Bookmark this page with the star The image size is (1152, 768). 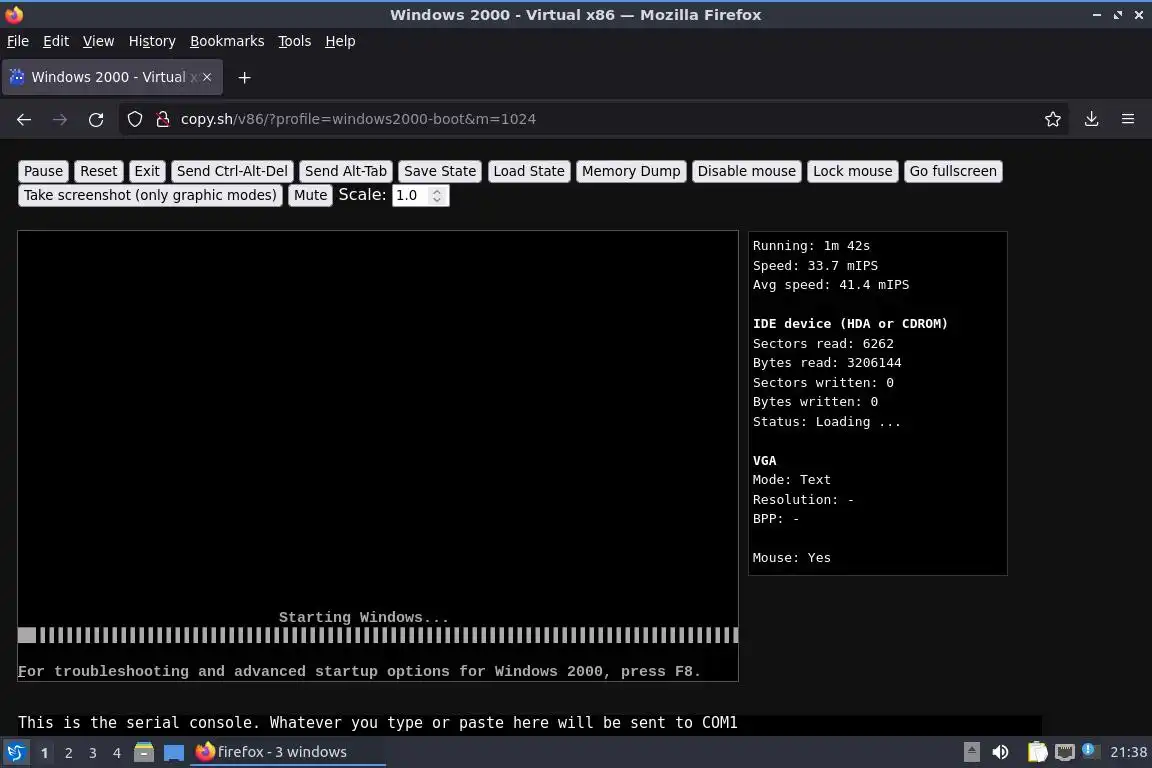(x=1053, y=119)
